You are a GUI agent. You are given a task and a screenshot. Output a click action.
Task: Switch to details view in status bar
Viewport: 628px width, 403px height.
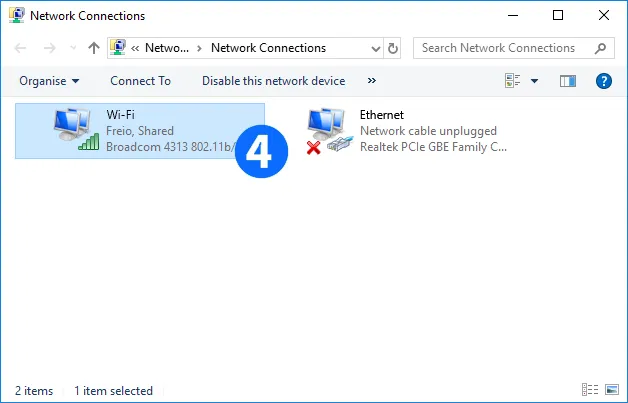[x=590, y=389]
